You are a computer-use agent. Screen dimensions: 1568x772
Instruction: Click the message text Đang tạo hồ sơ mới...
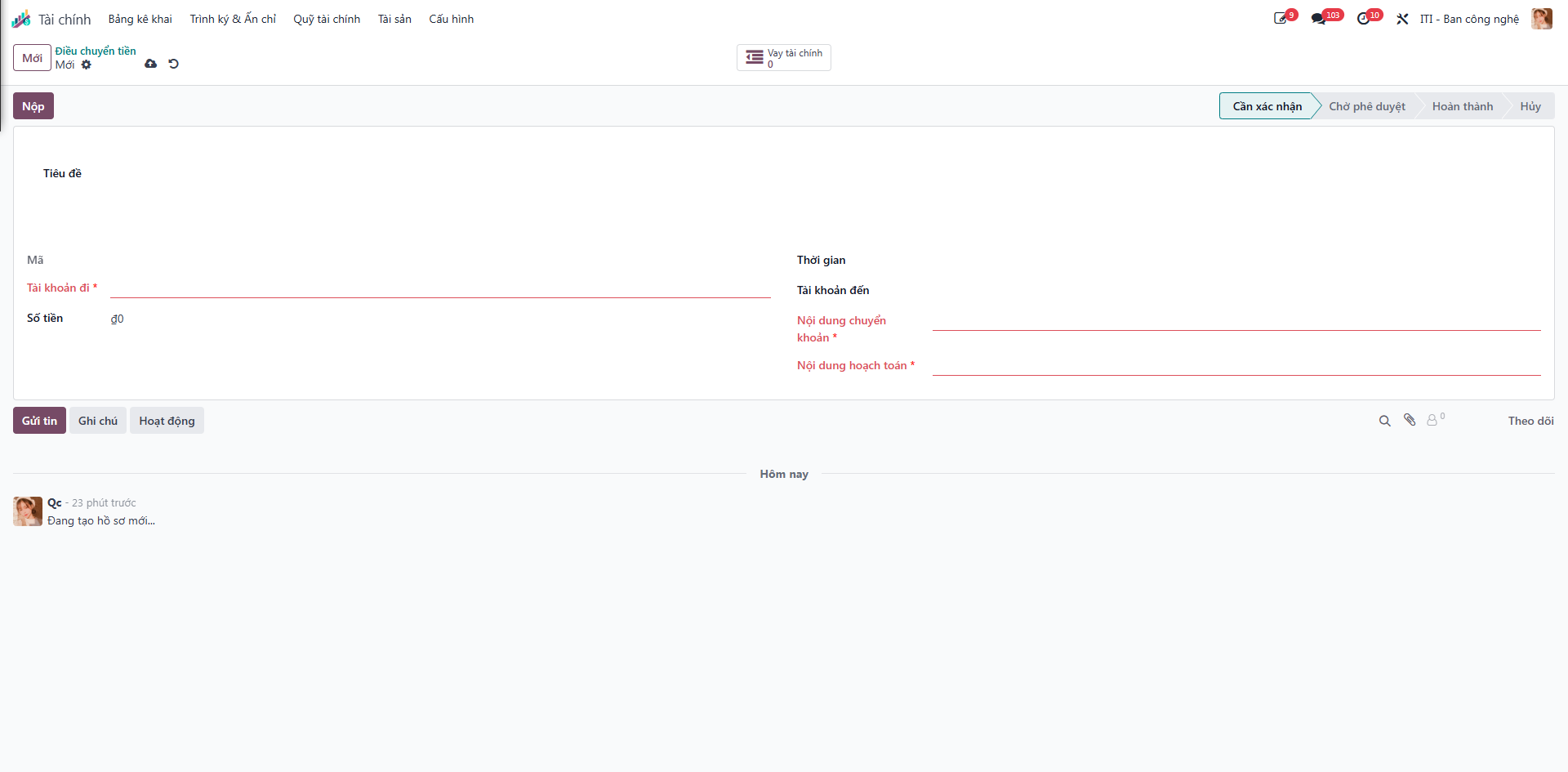tap(101, 520)
